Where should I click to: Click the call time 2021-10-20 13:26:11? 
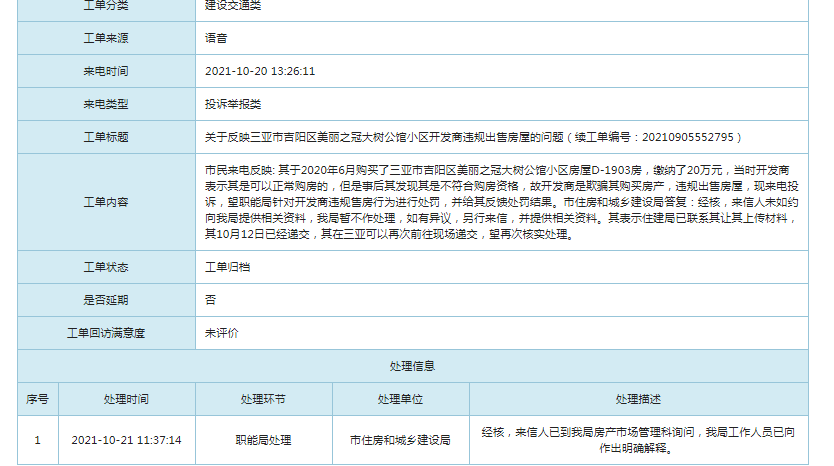(260, 71)
